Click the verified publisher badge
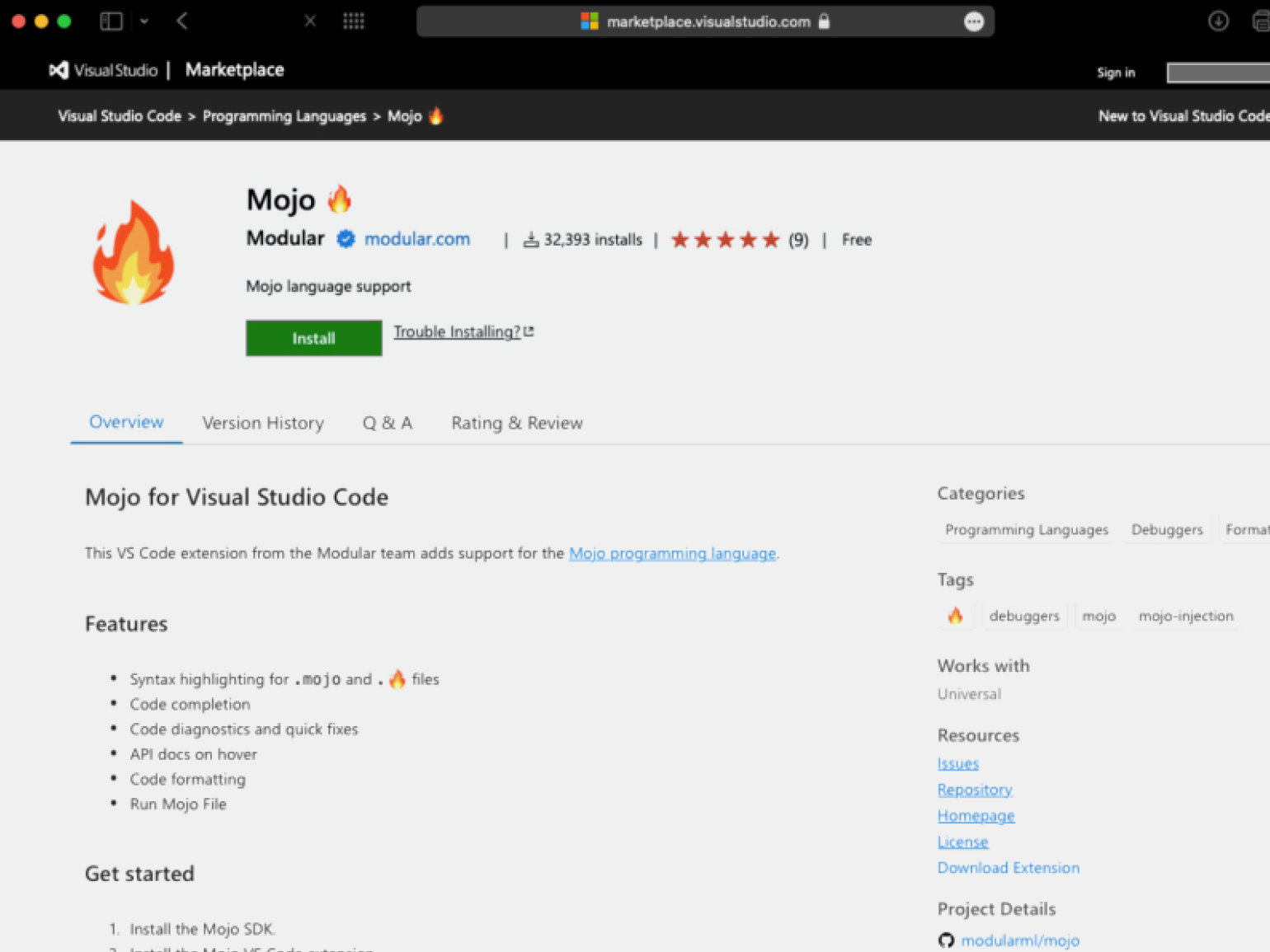The height and width of the screenshot is (952, 1270). (x=346, y=239)
